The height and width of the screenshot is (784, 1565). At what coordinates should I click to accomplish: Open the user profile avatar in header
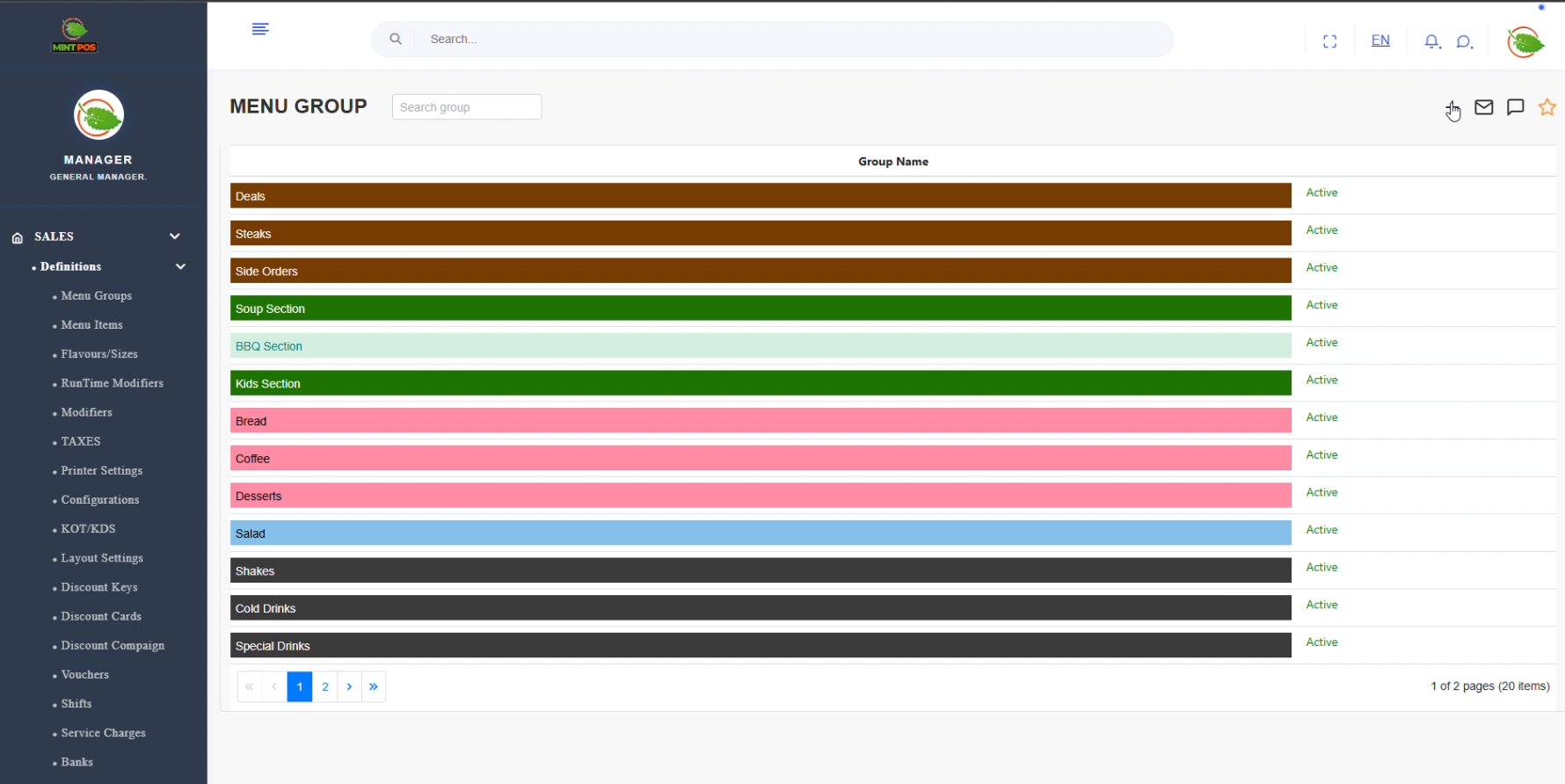point(1525,41)
